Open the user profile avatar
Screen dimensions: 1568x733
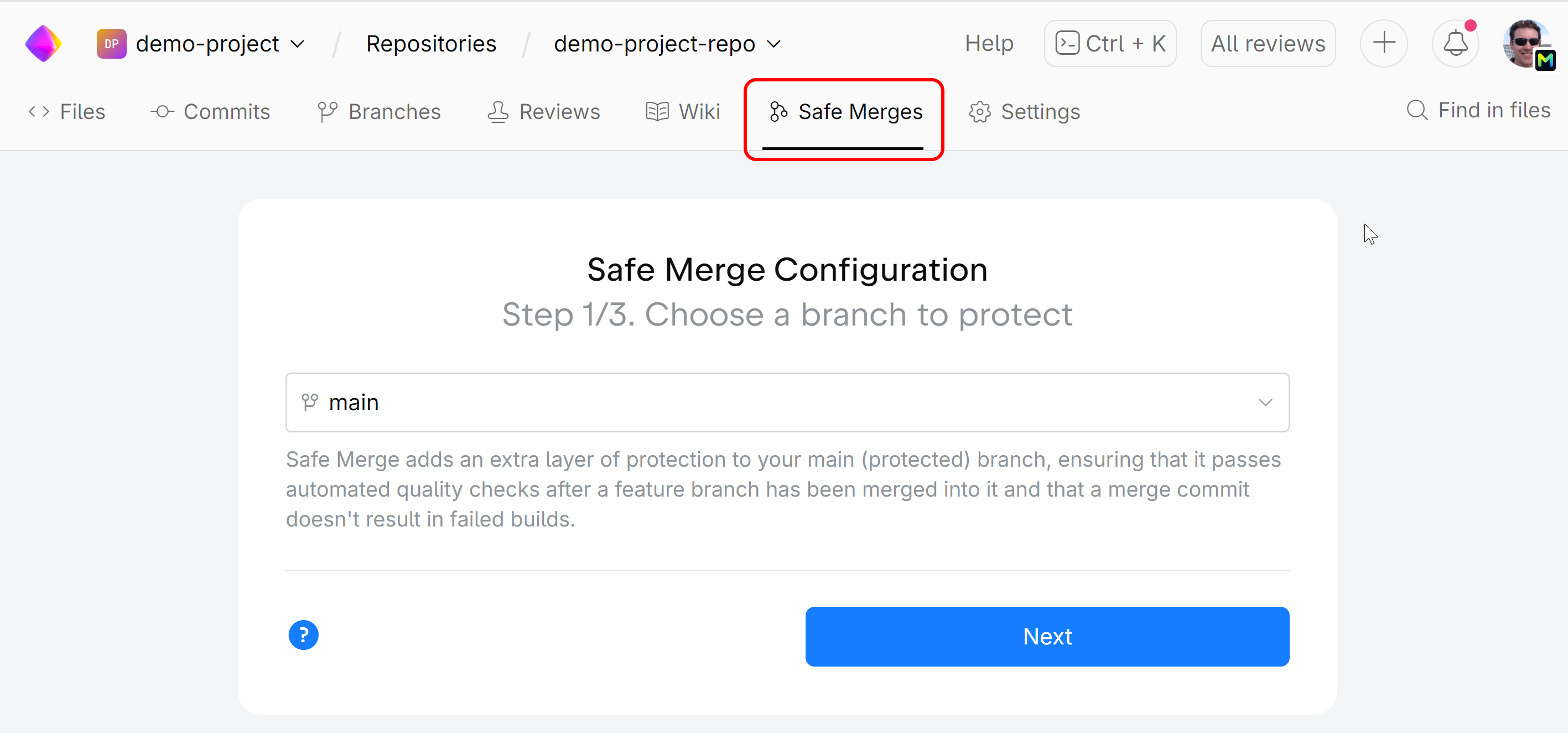[x=1527, y=44]
